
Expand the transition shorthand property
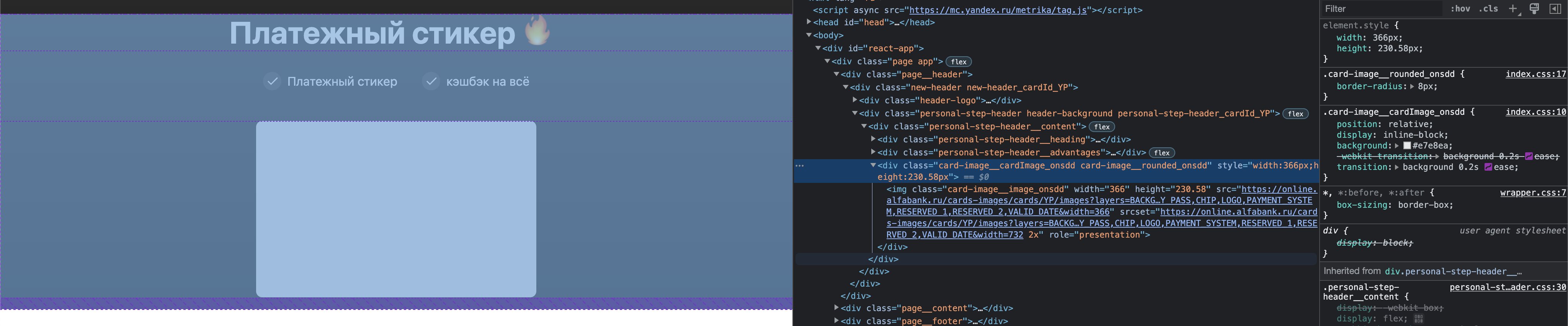pyautogui.click(x=1396, y=167)
